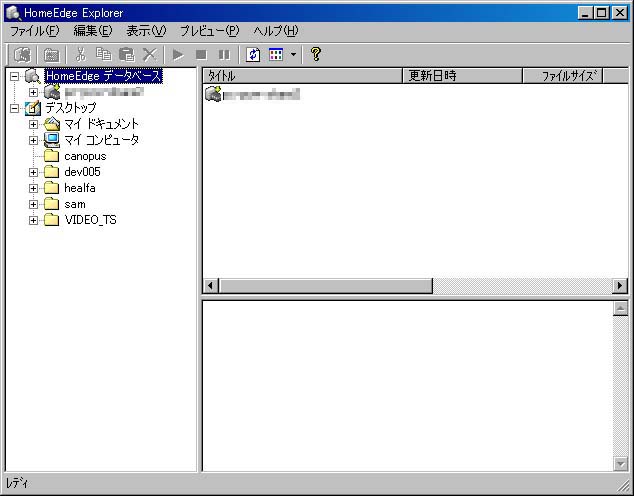This screenshot has height=496, width=634.
Task: Click the sam folder icon
Action: click(51, 204)
